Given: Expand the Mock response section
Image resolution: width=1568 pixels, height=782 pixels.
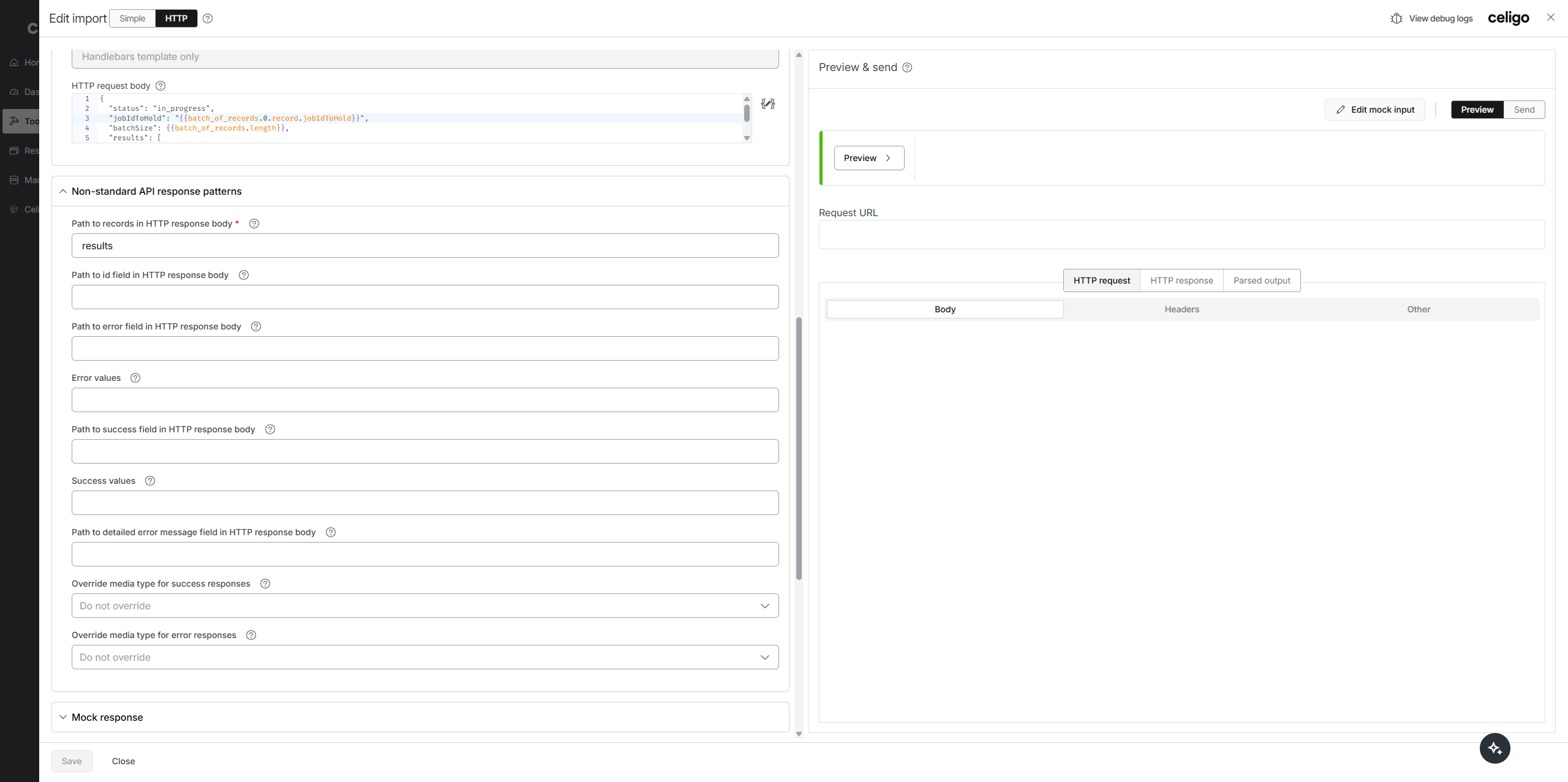Looking at the screenshot, I should [107, 717].
